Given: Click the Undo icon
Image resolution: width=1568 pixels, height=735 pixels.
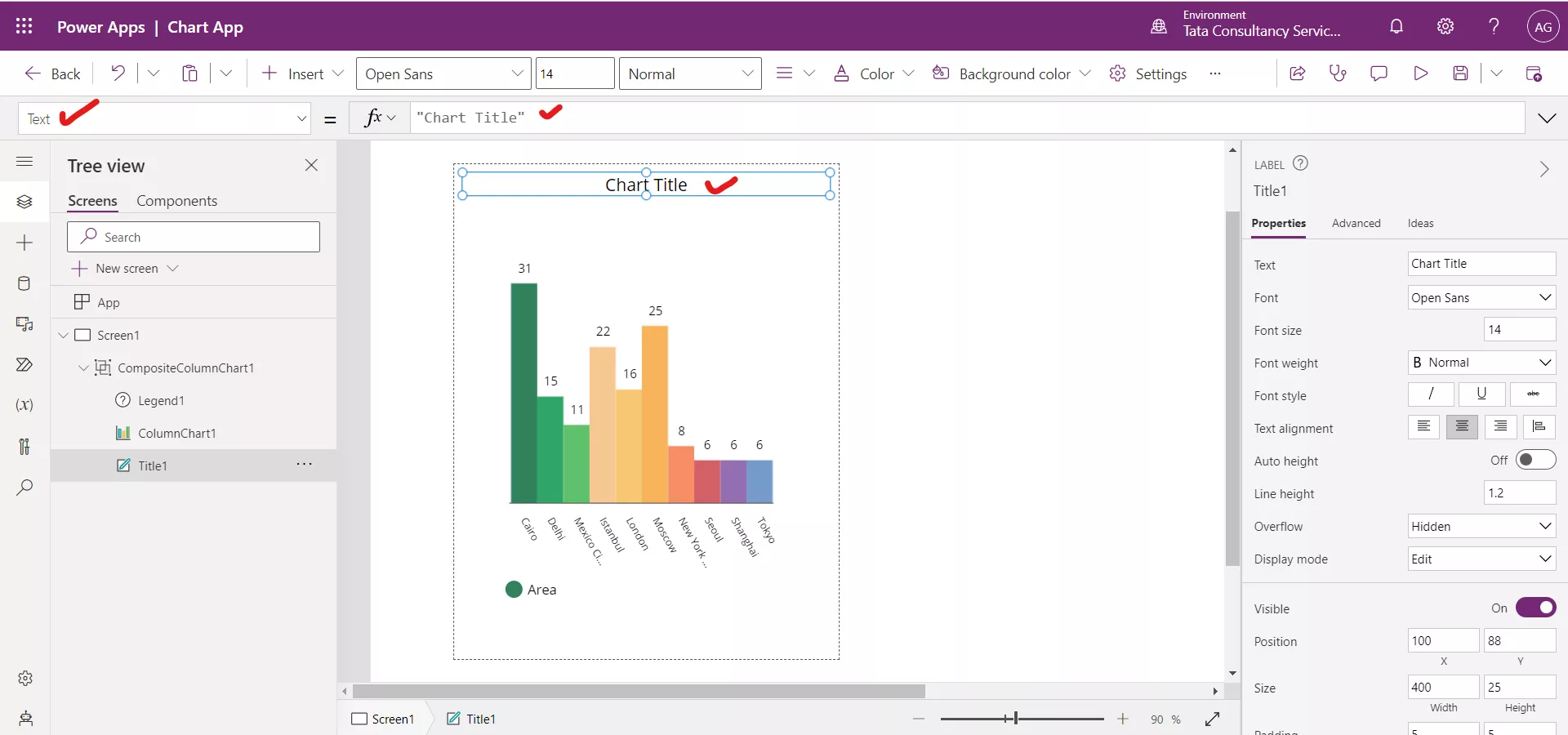Looking at the screenshot, I should (118, 73).
